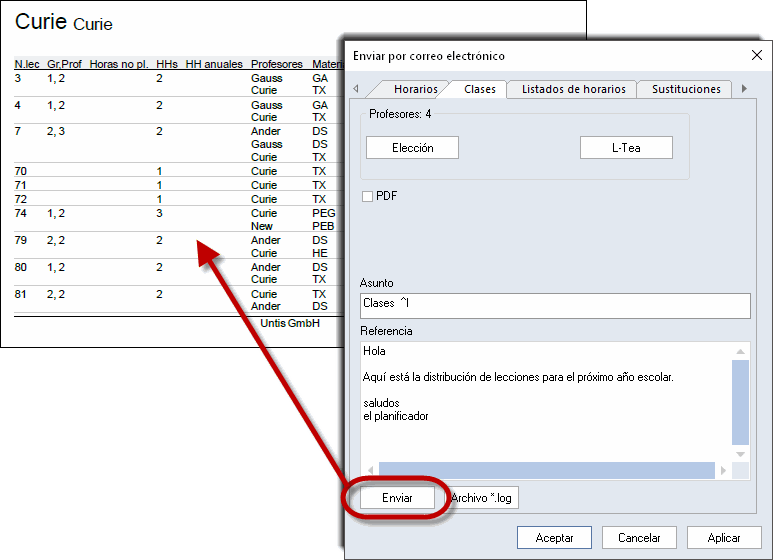This screenshot has width=773, height=560.
Task: Click the Horas no pl. column header
Action: pos(119,64)
